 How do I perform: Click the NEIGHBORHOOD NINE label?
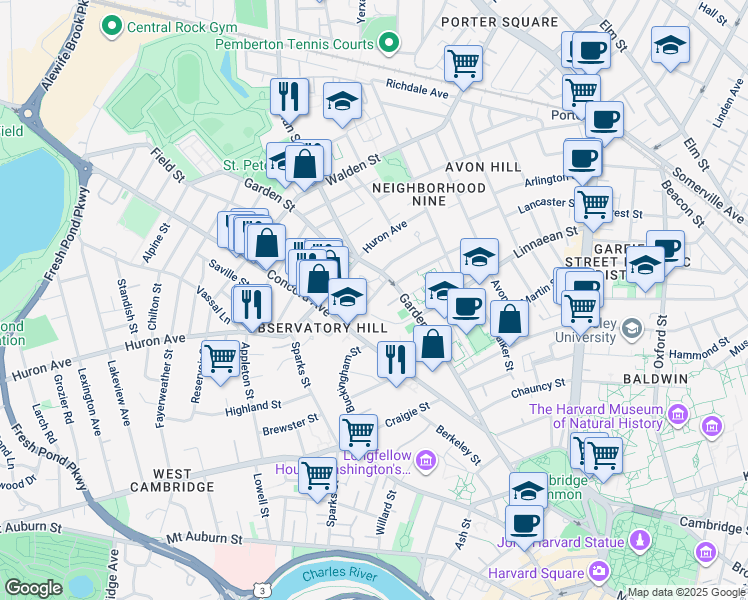click(x=429, y=195)
